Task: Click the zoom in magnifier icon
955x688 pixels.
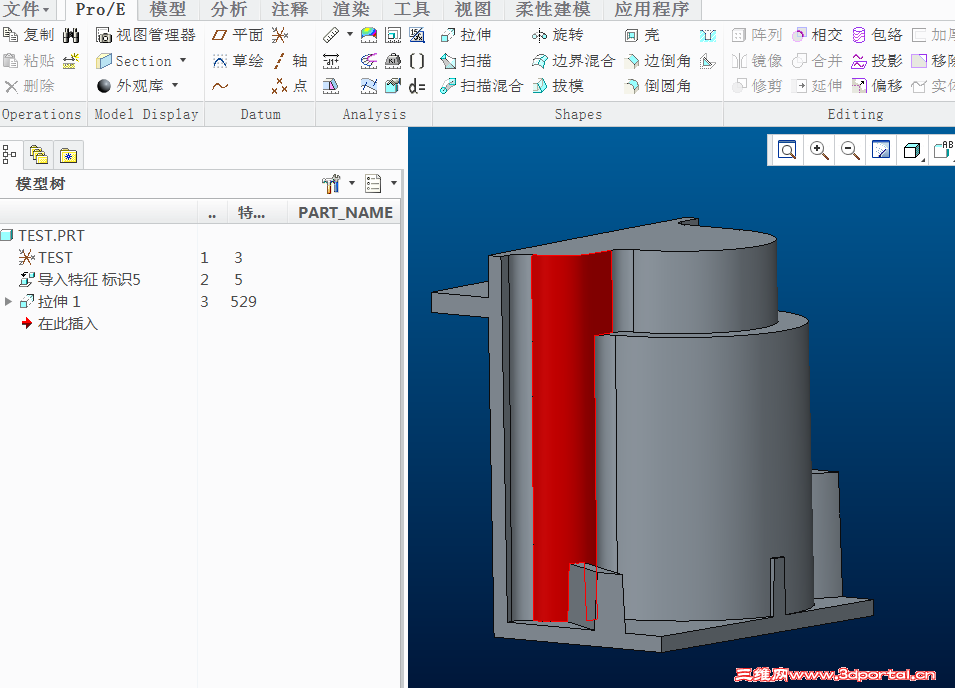Action: point(819,150)
